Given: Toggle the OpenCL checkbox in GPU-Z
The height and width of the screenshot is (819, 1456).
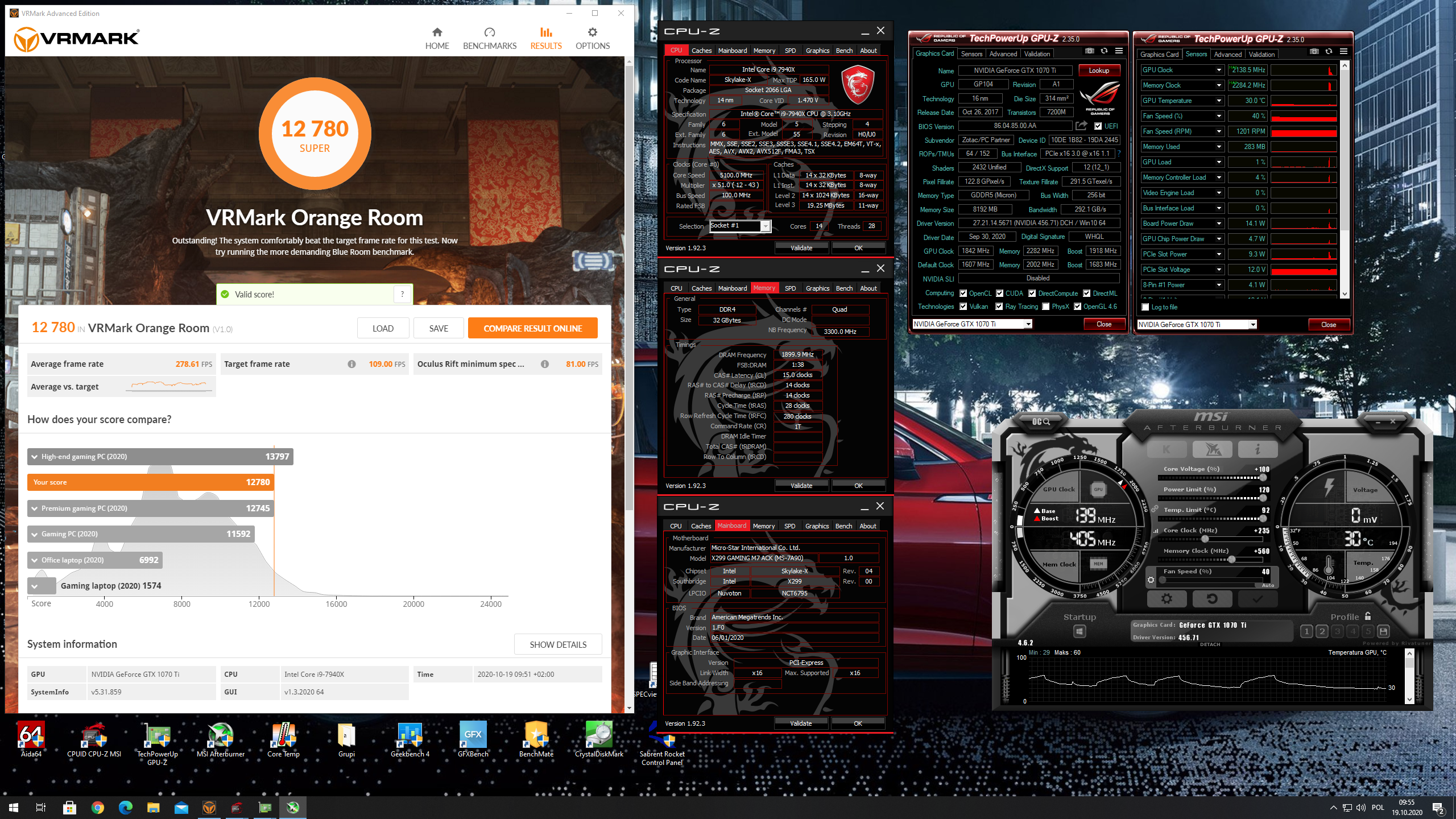Looking at the screenshot, I should [963, 293].
